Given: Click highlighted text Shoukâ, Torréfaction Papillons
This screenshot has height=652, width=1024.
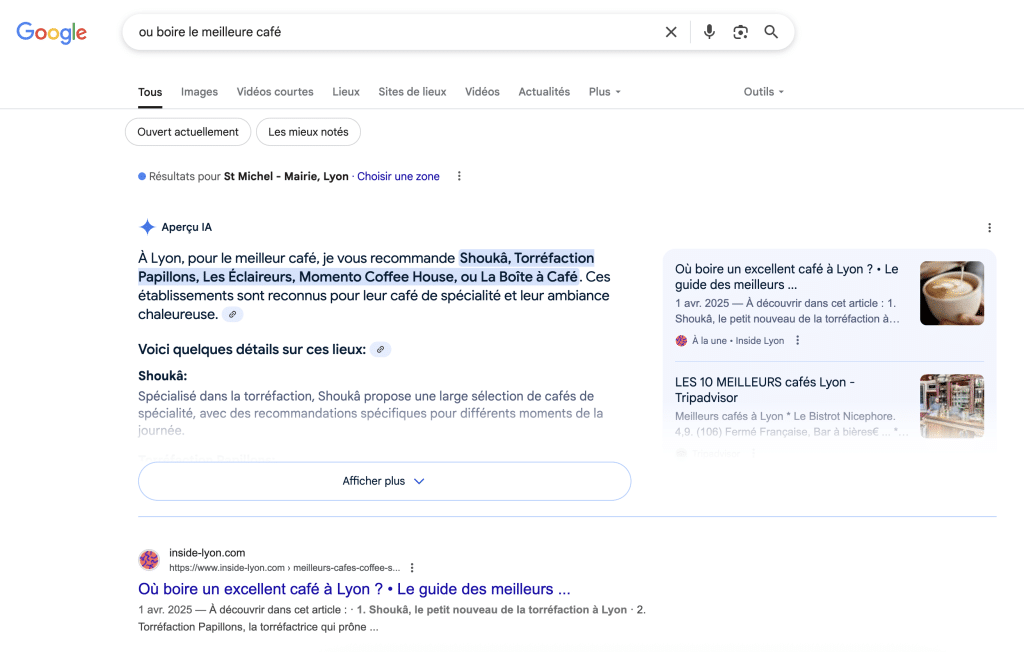Looking at the screenshot, I should click(x=366, y=267).
